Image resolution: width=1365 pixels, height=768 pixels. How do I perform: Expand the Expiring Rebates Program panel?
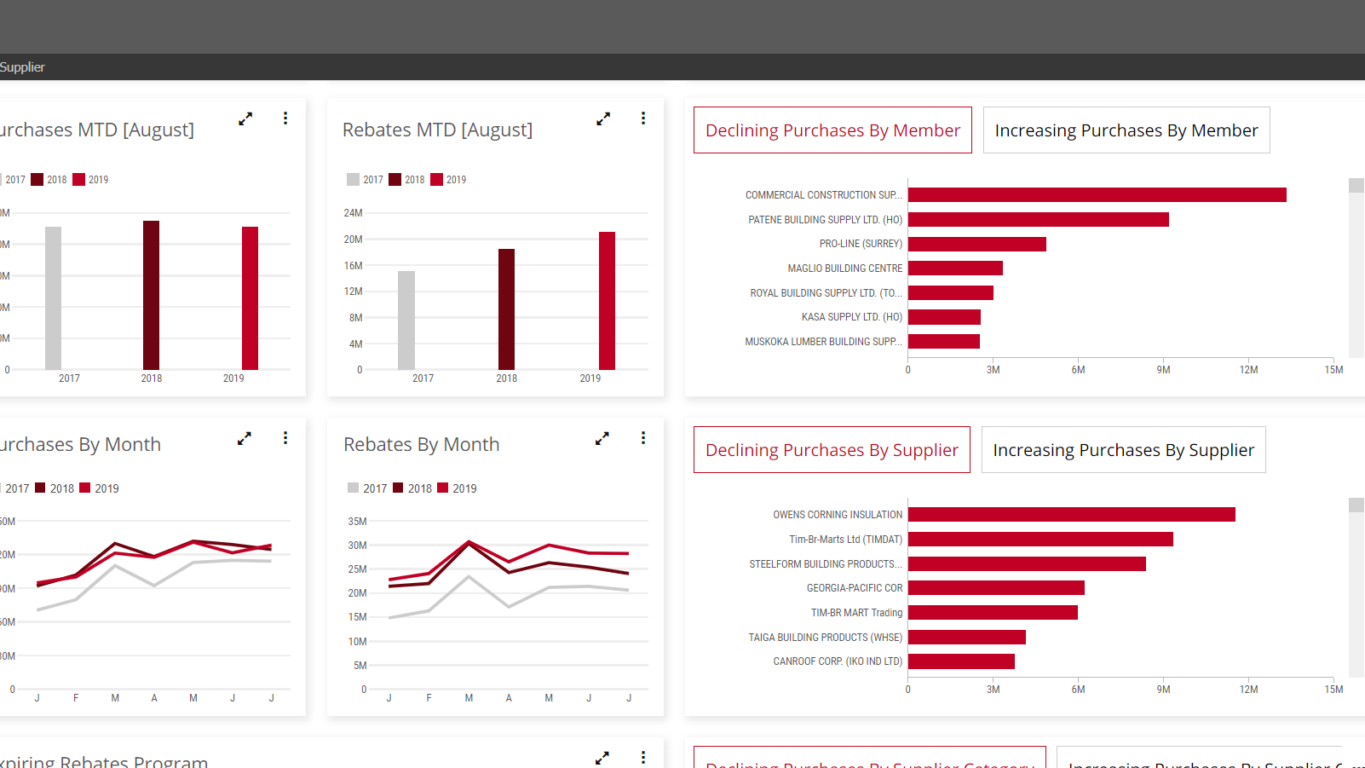(602, 758)
